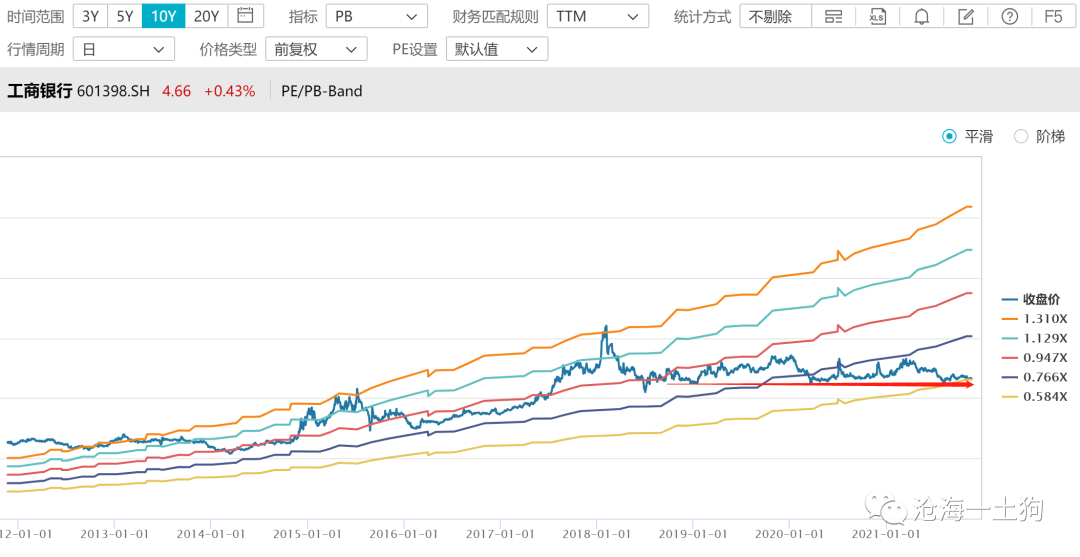Open the custom date range calendar icon

pos(245,16)
